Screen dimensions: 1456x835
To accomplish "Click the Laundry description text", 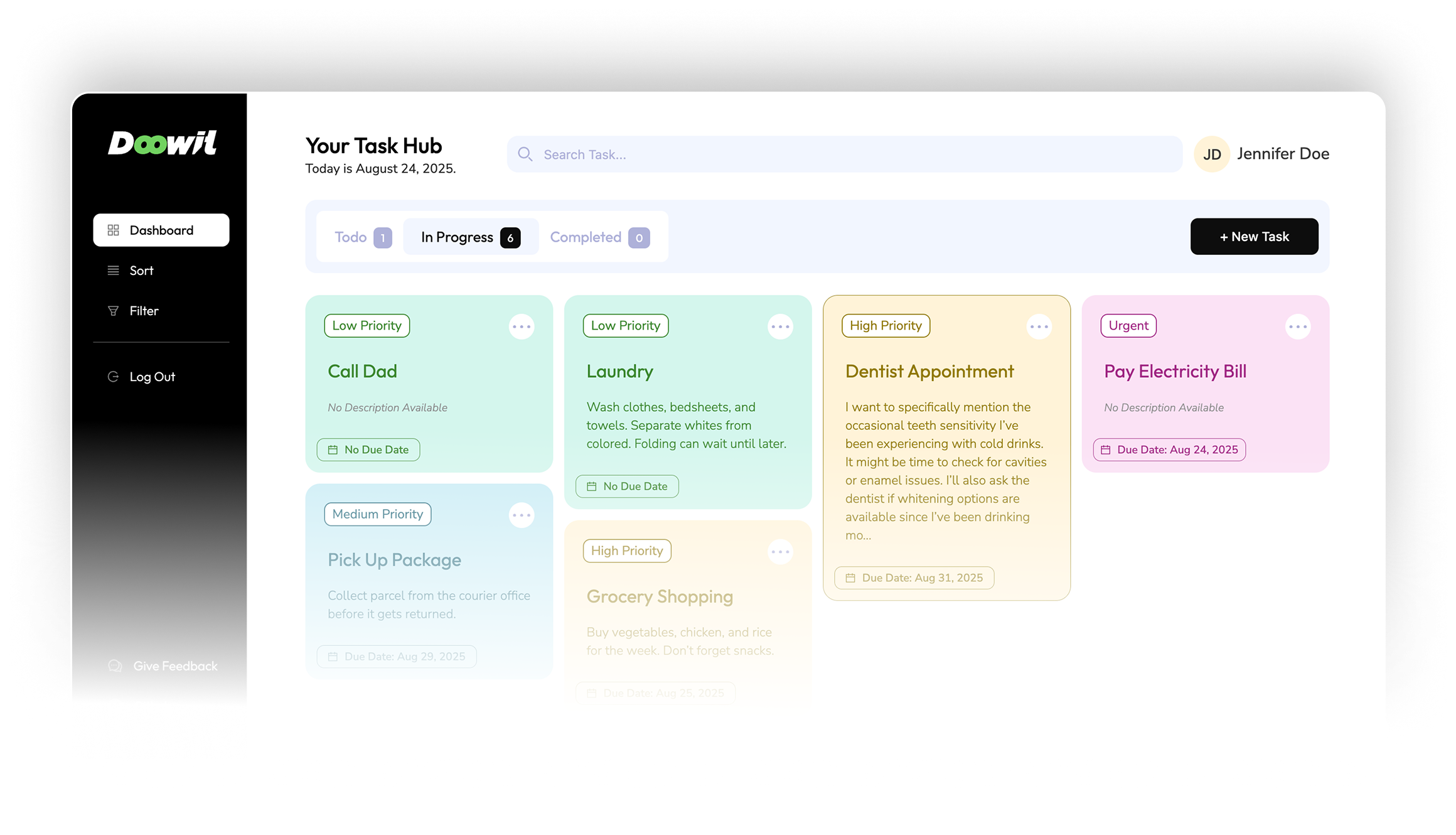I will pos(686,425).
